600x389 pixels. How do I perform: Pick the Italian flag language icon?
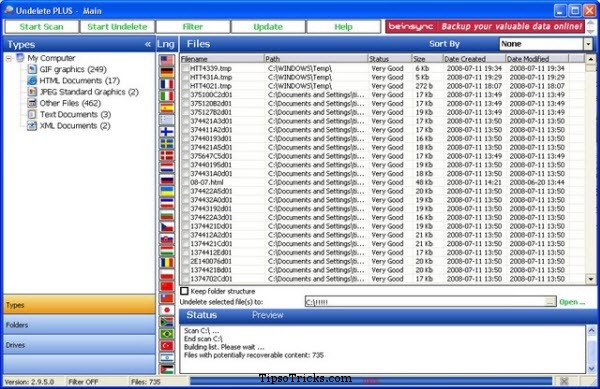coord(166,96)
